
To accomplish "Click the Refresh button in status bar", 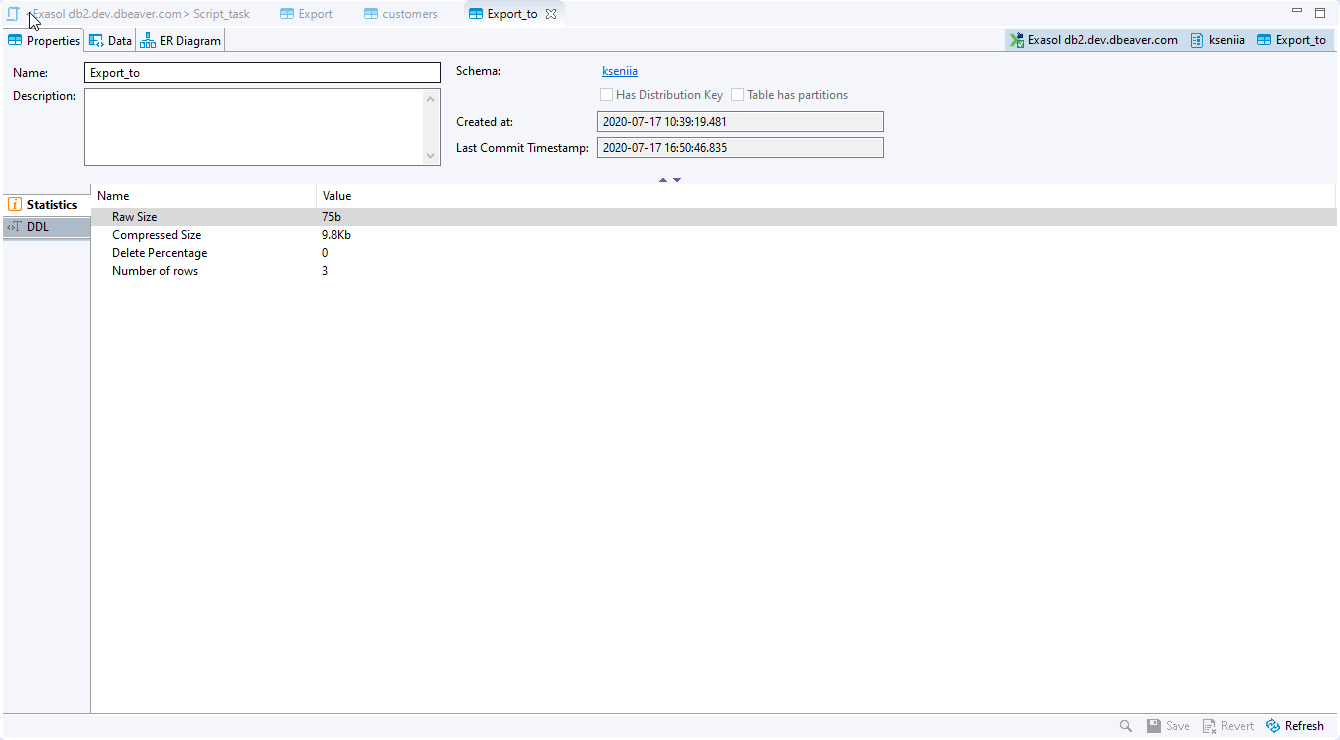I will point(1295,725).
